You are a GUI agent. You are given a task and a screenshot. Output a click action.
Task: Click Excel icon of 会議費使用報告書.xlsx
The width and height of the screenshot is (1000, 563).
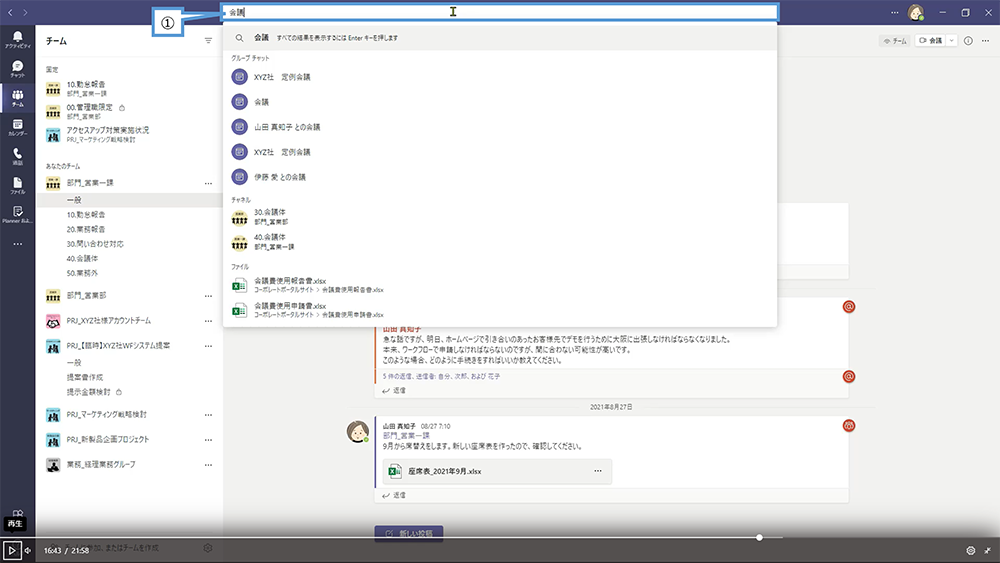239,285
